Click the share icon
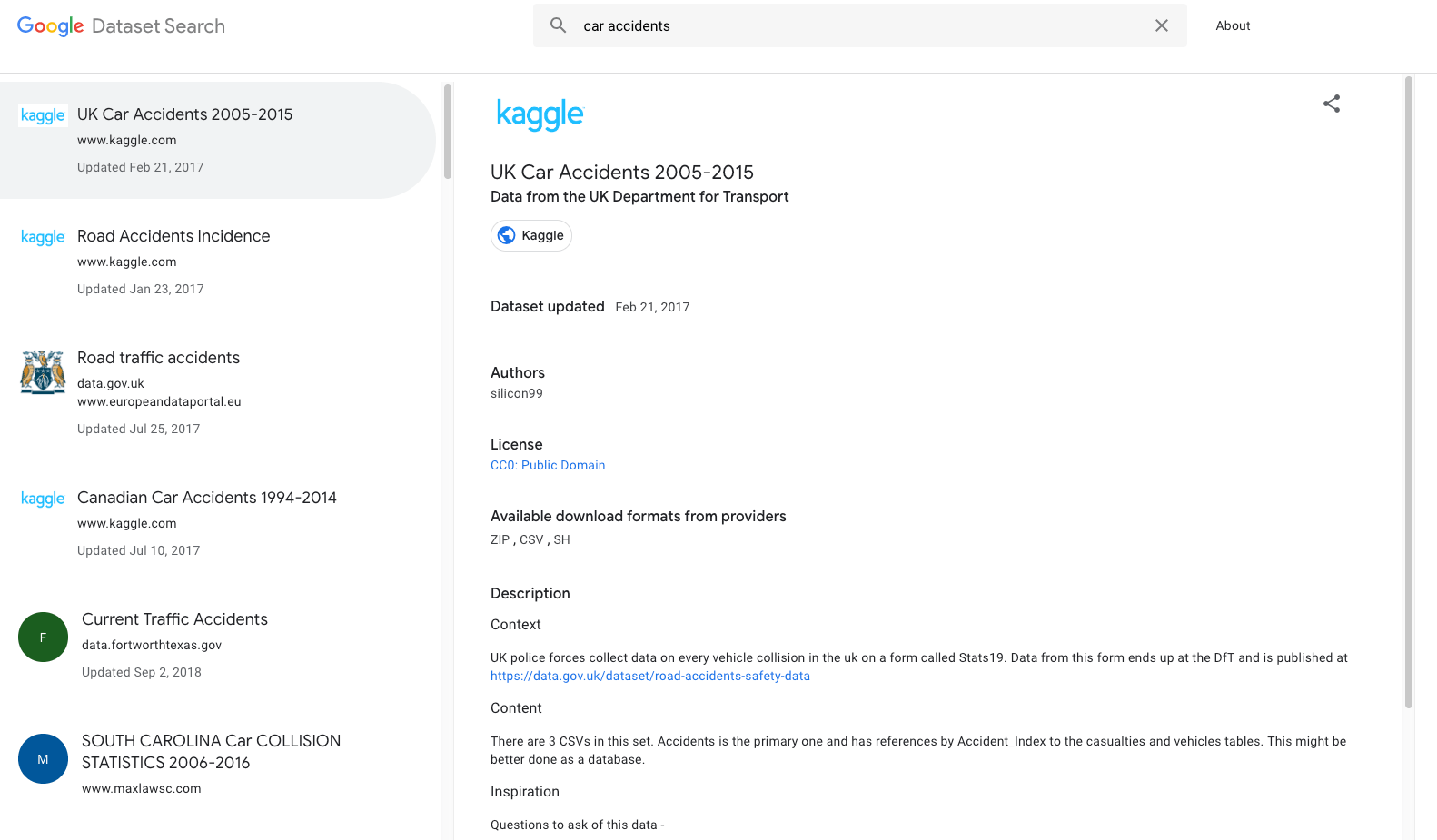This screenshot has height=840, width=1437. pyautogui.click(x=1331, y=104)
